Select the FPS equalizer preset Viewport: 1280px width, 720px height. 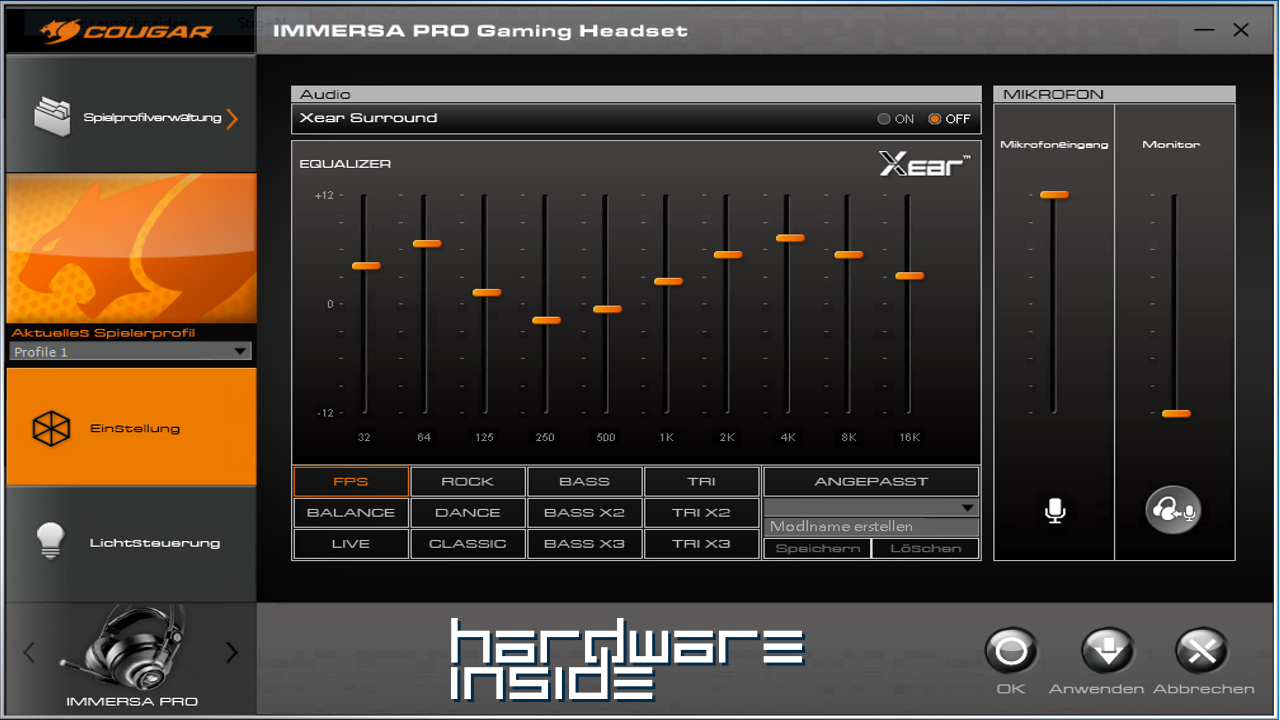(x=351, y=481)
